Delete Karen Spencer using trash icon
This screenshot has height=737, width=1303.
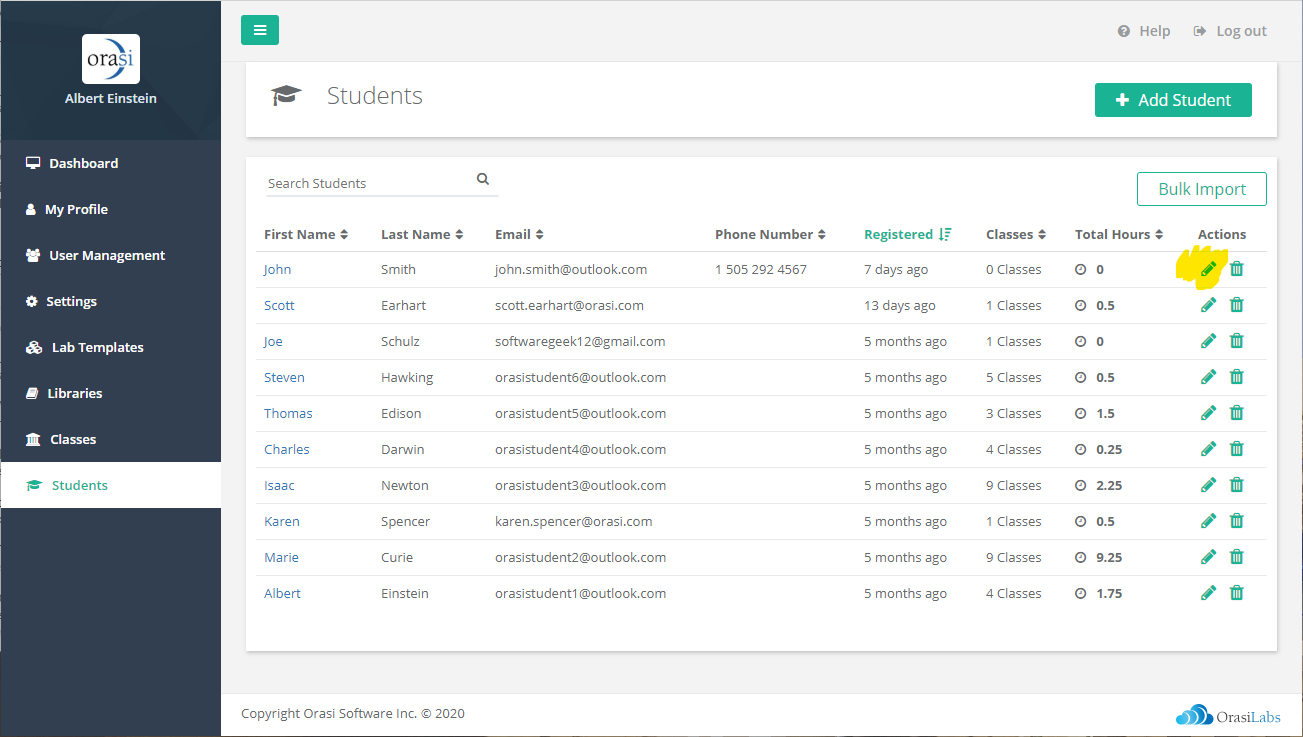coord(1237,521)
